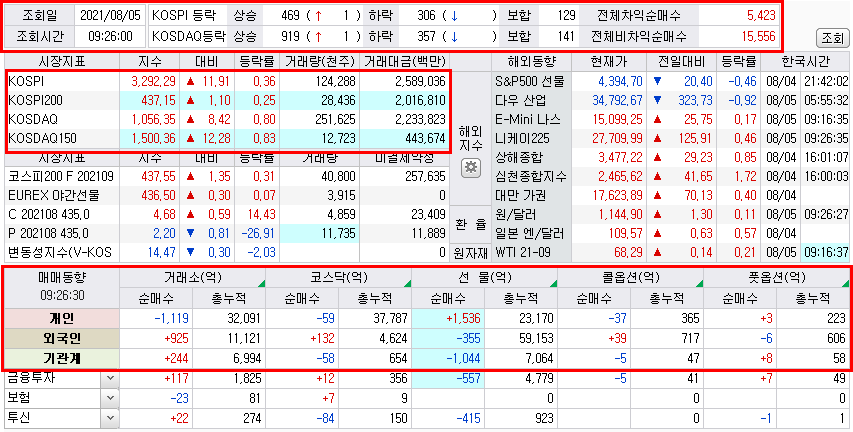
Task: Click the 기관계 선물 순매수 value -1,044
Action: [x=463, y=359]
